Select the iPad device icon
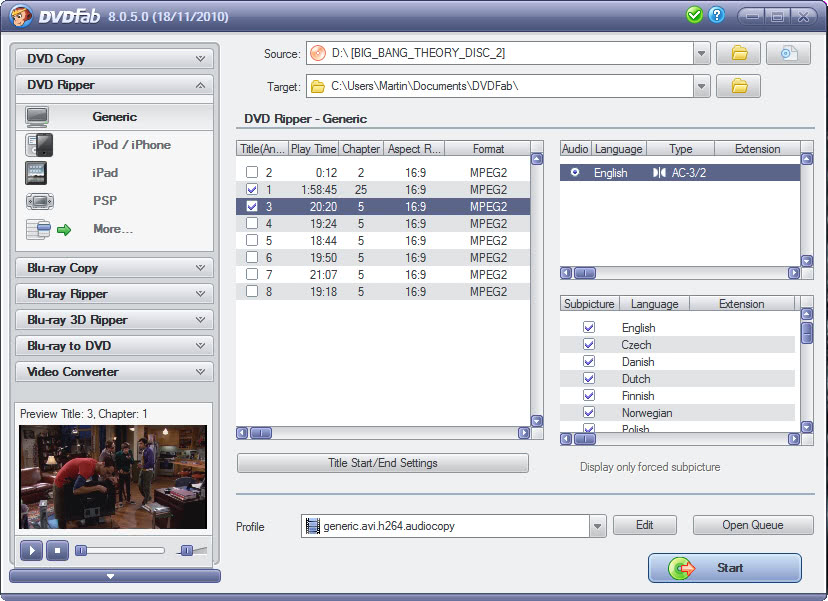This screenshot has width=828, height=601. pos(36,173)
